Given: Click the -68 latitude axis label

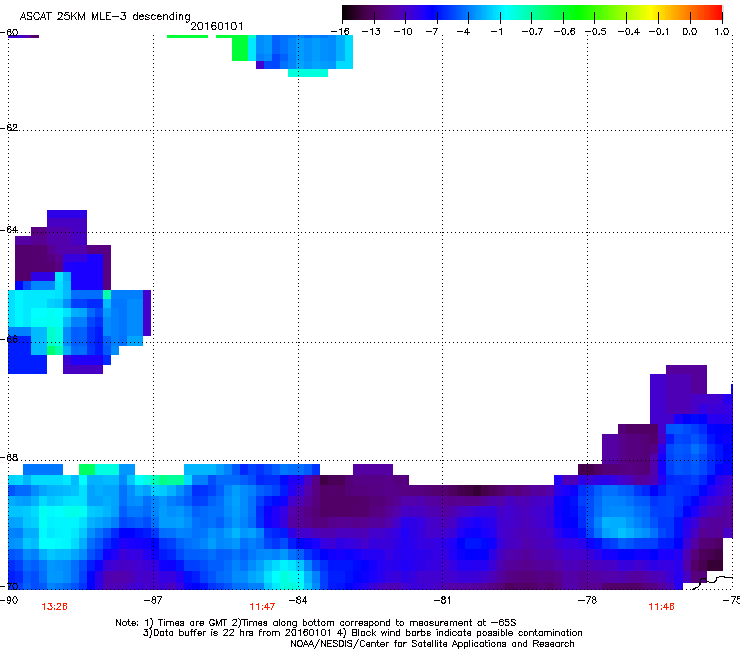Looking at the screenshot, I should 9,457.
